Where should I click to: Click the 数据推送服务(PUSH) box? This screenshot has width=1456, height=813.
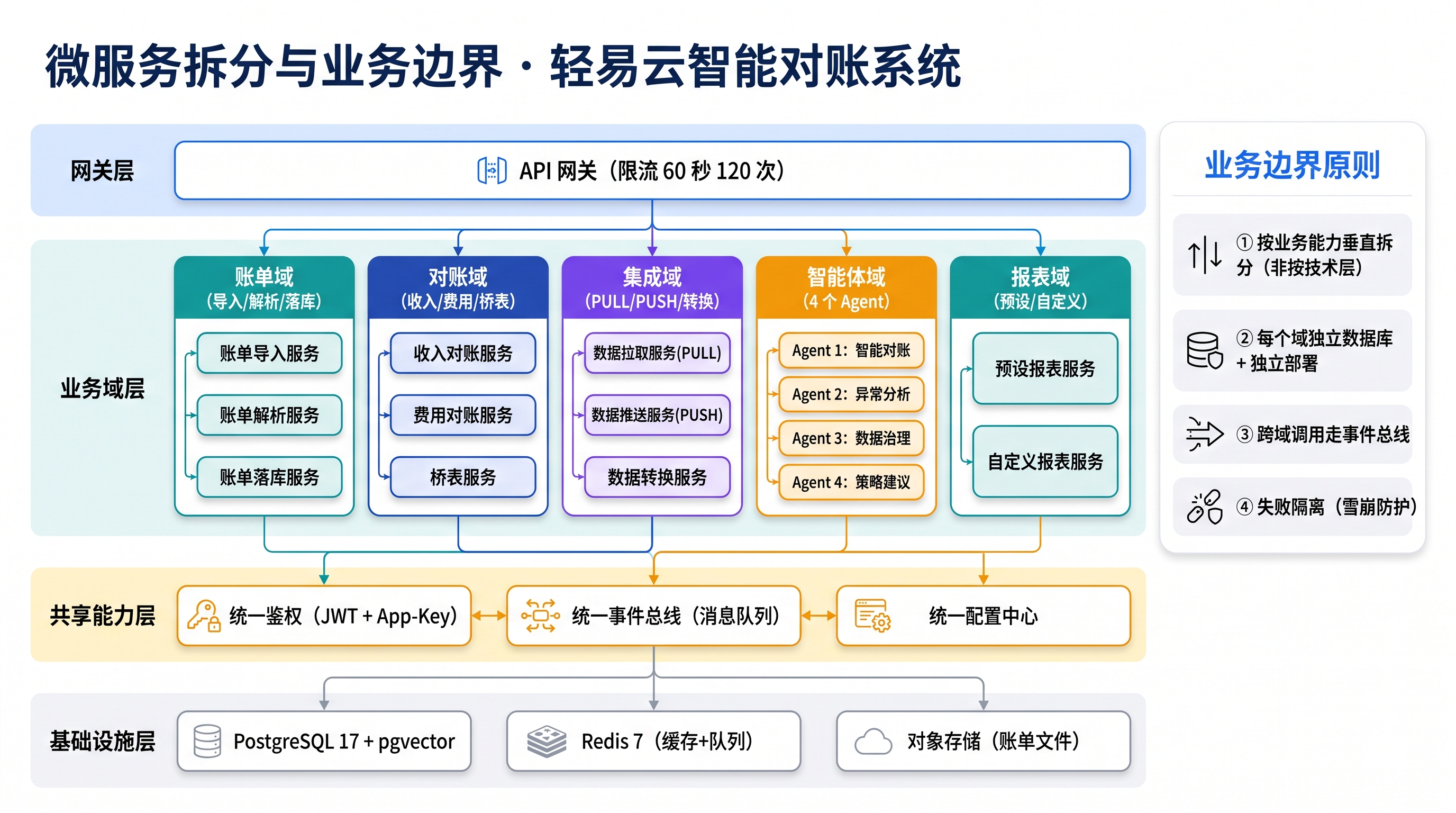[657, 415]
